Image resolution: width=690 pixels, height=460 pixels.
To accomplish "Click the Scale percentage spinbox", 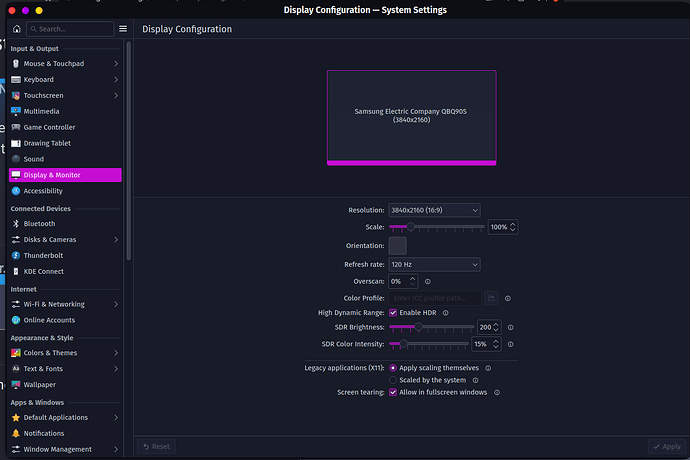I will pyautogui.click(x=503, y=227).
